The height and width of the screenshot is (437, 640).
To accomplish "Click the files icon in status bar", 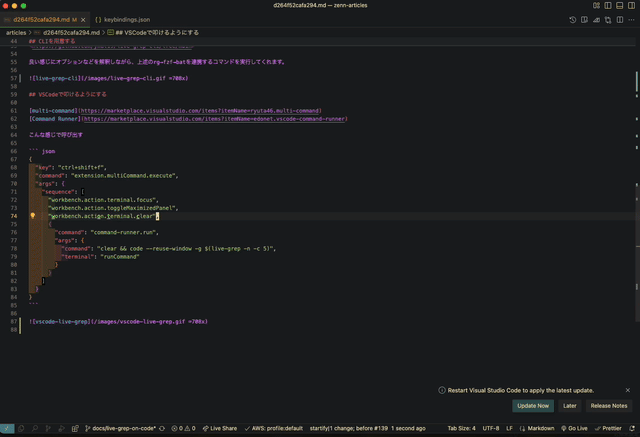I will tap(21, 428).
